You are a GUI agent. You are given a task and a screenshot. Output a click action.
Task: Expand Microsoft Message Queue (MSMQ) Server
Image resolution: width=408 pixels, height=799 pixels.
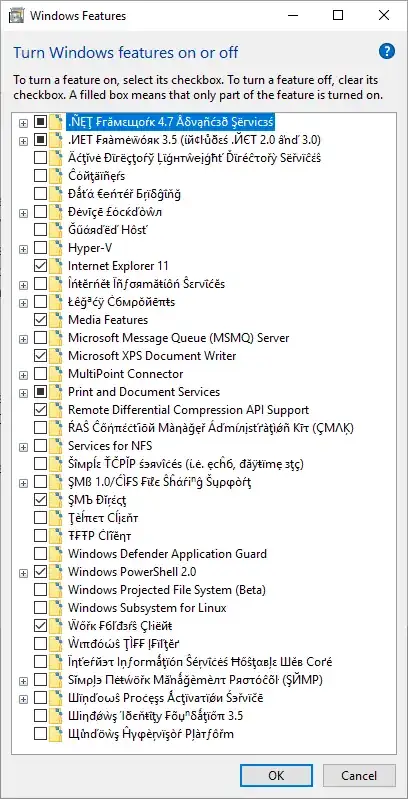(x=23, y=339)
